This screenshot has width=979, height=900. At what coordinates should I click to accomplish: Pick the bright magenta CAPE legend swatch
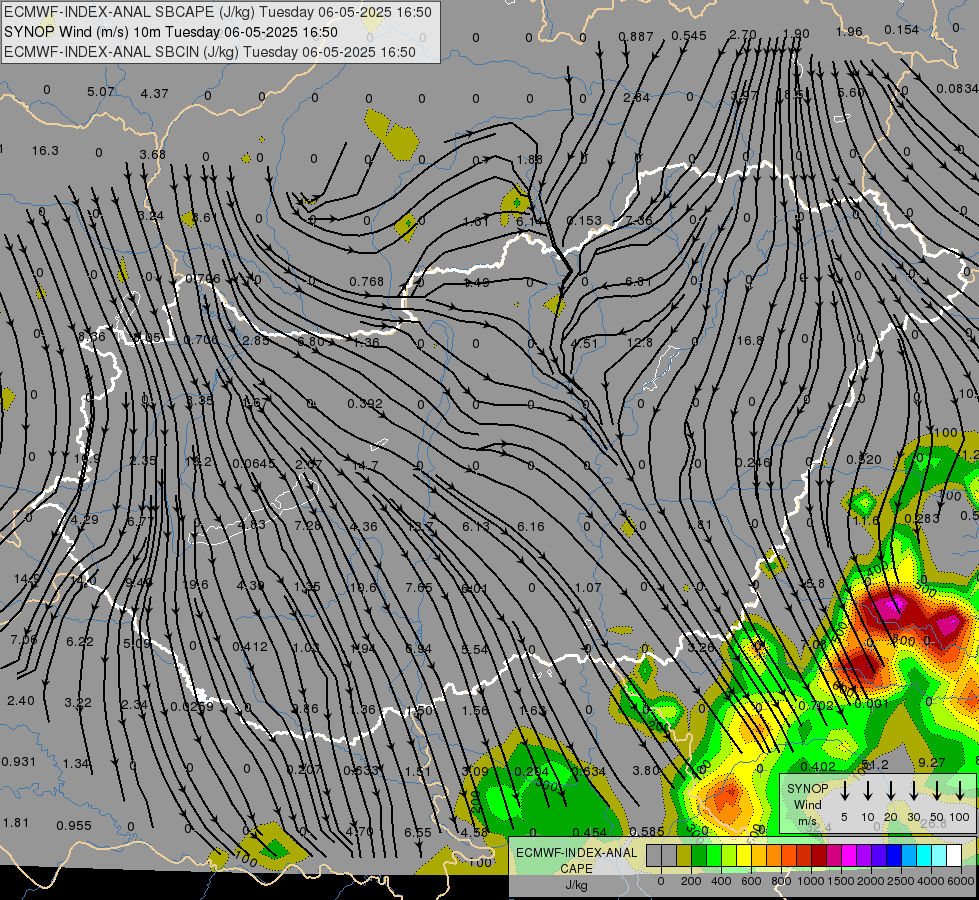(x=849, y=856)
